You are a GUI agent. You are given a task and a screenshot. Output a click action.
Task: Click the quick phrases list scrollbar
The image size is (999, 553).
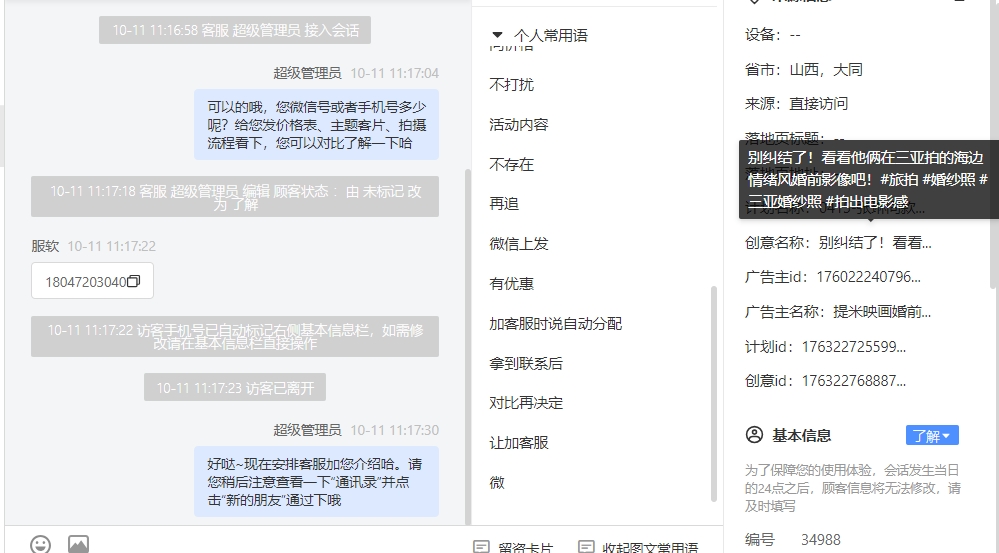pos(714,394)
